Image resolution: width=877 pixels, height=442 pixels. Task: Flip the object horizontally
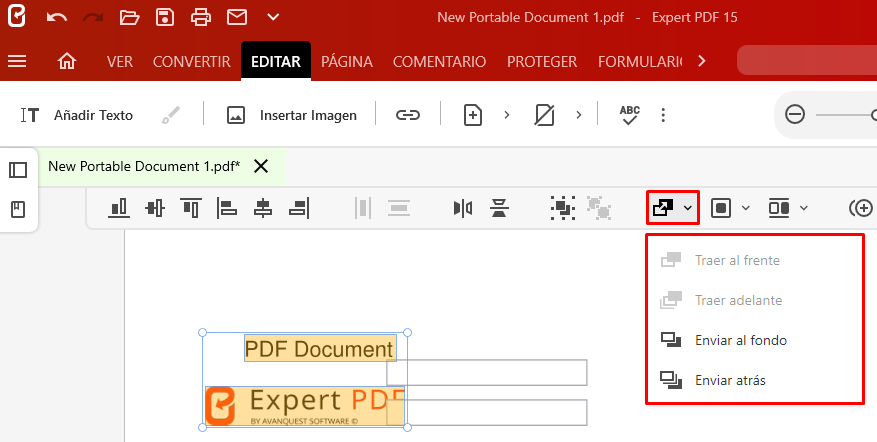tap(463, 208)
